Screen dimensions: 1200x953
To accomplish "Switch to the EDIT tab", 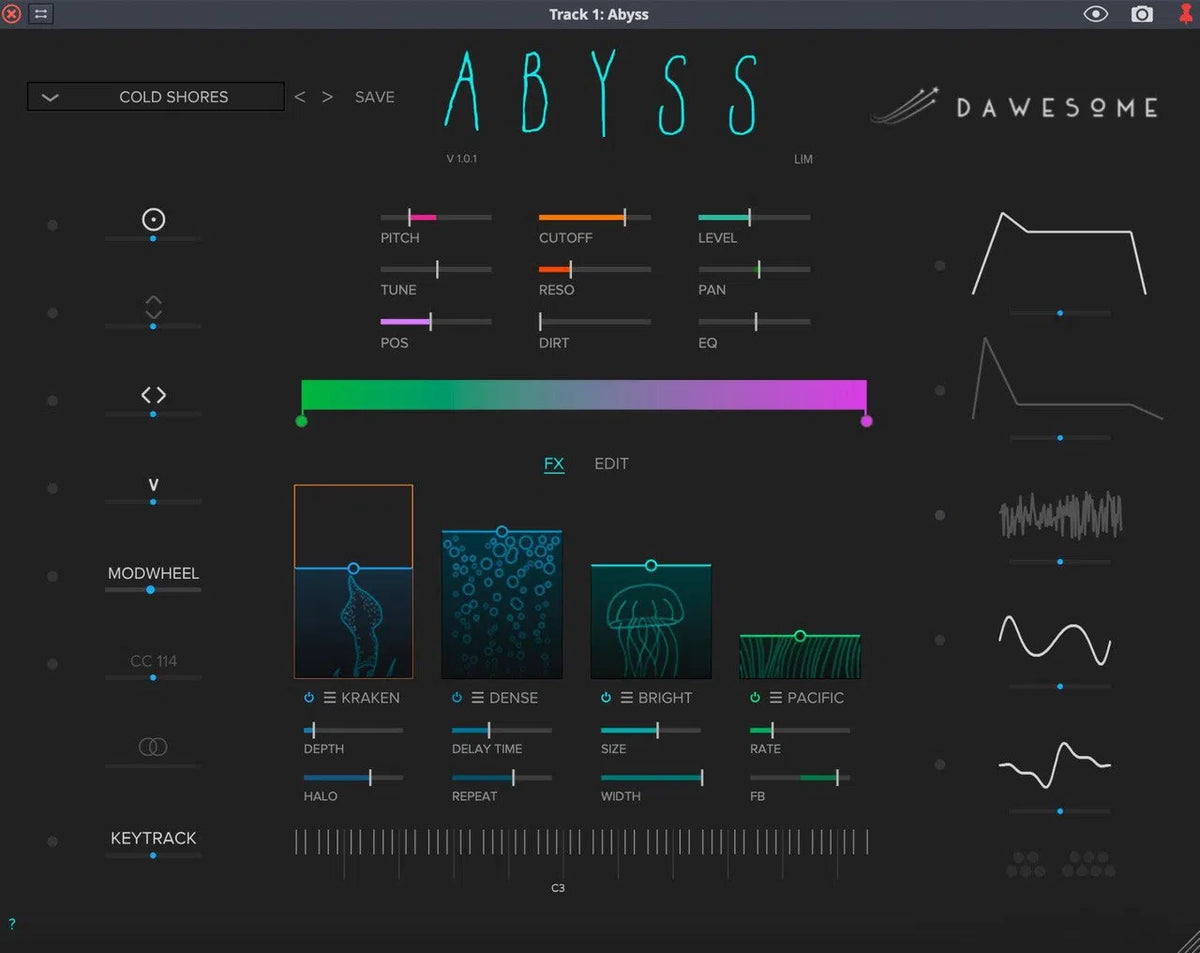I will [x=611, y=464].
